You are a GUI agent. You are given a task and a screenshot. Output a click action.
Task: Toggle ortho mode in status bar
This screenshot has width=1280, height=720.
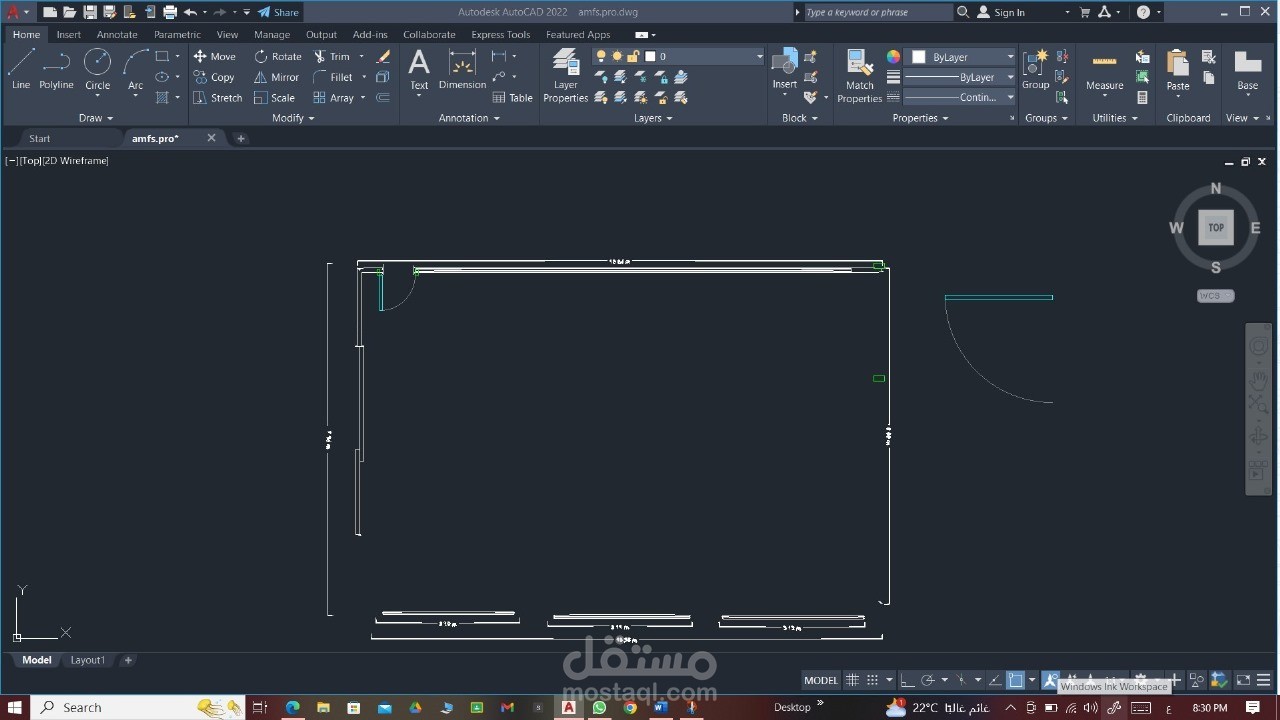pos(907,680)
